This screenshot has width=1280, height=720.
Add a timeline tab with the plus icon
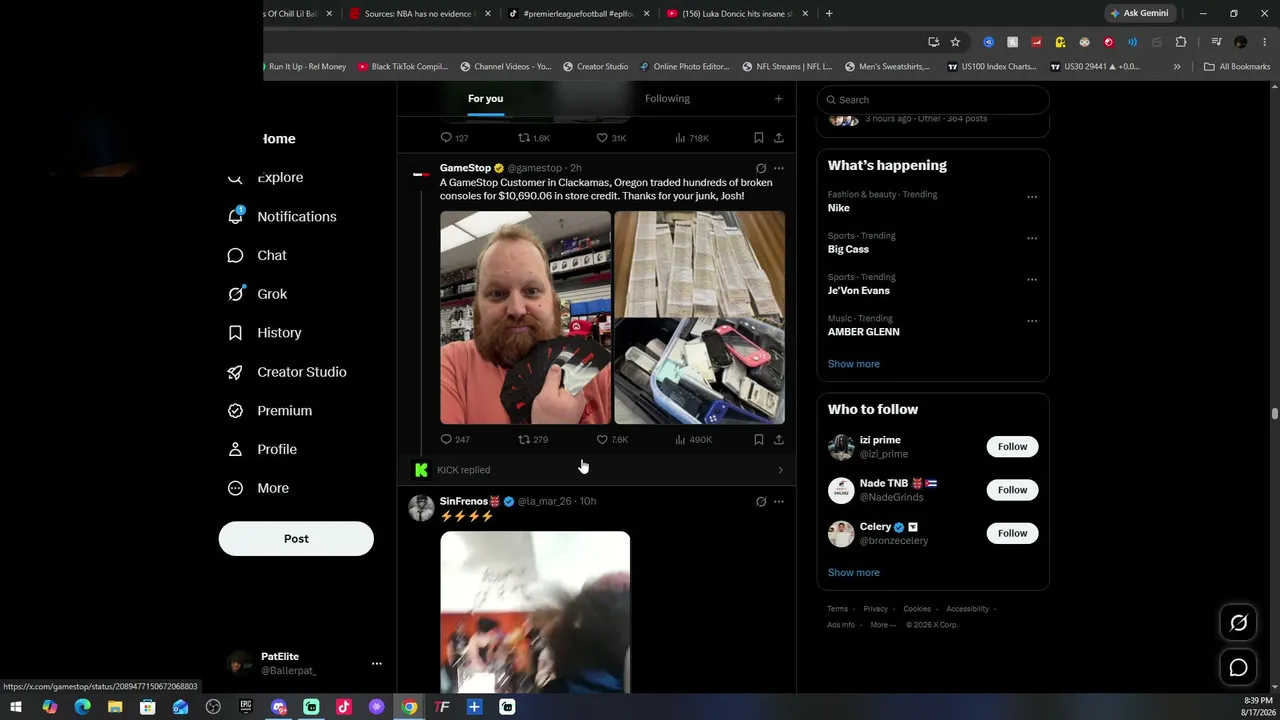pyautogui.click(x=778, y=99)
